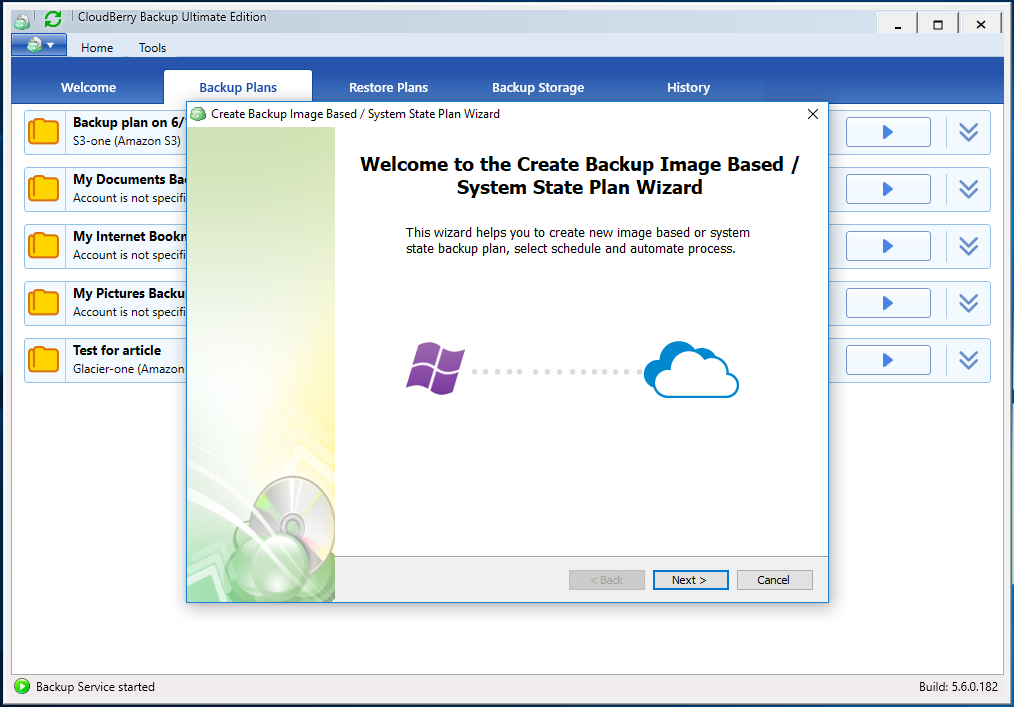Click the green Backup Service status icon

coord(22,686)
